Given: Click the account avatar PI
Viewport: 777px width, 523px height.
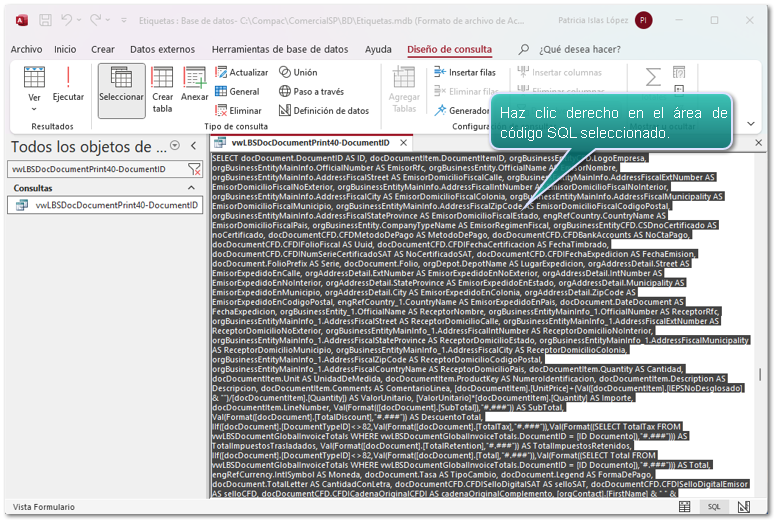Looking at the screenshot, I should (643, 20).
